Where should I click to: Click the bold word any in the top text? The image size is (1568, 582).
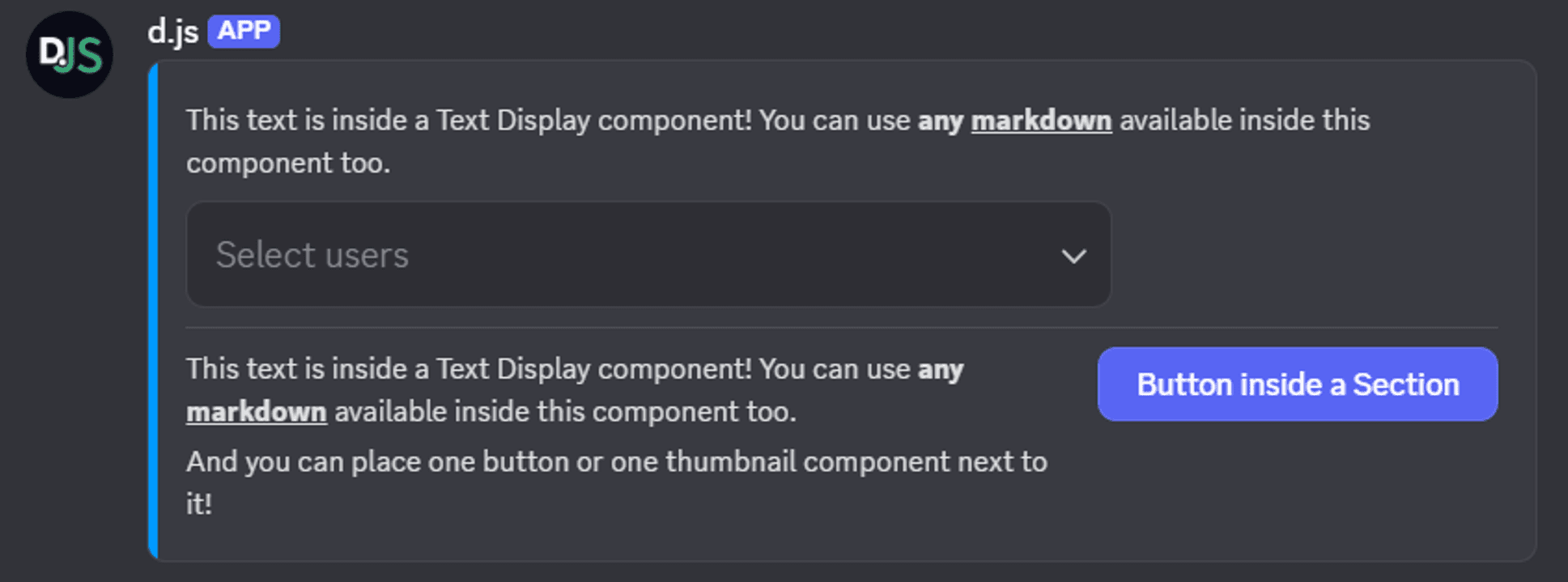pyautogui.click(x=941, y=120)
